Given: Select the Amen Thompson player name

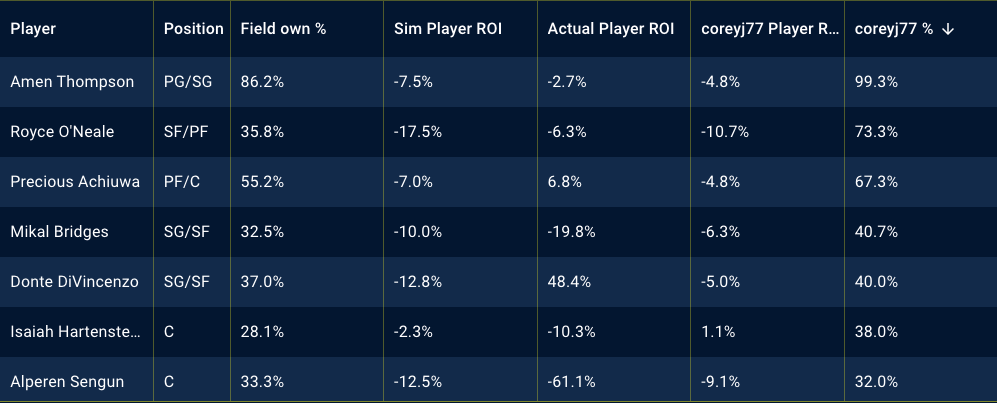Looking at the screenshot, I should click(x=72, y=82).
